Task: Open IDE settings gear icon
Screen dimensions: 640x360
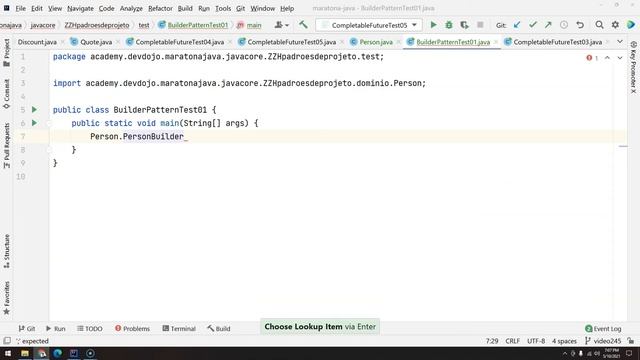Action: 615,25
